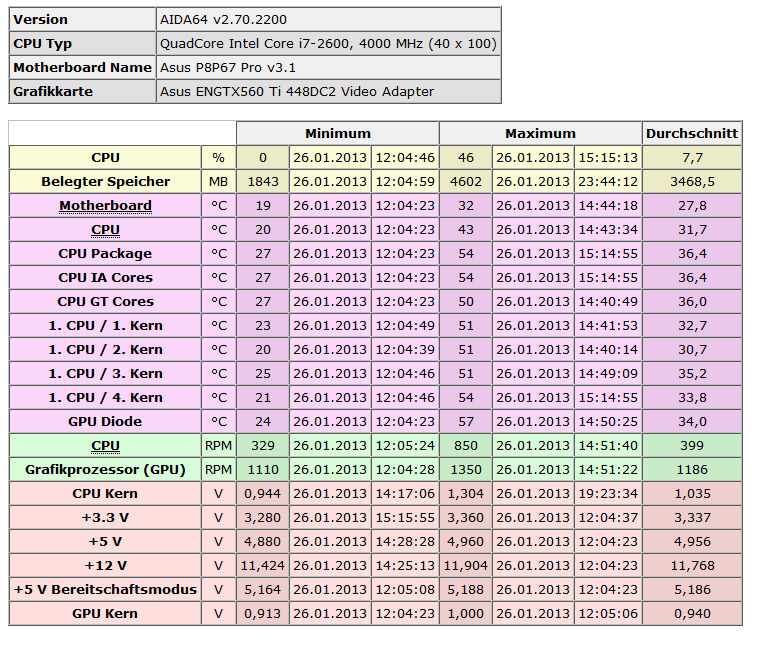Select the Asus P8P67 Pro v3.1 value
The height and width of the screenshot is (650, 776).
tap(228, 68)
